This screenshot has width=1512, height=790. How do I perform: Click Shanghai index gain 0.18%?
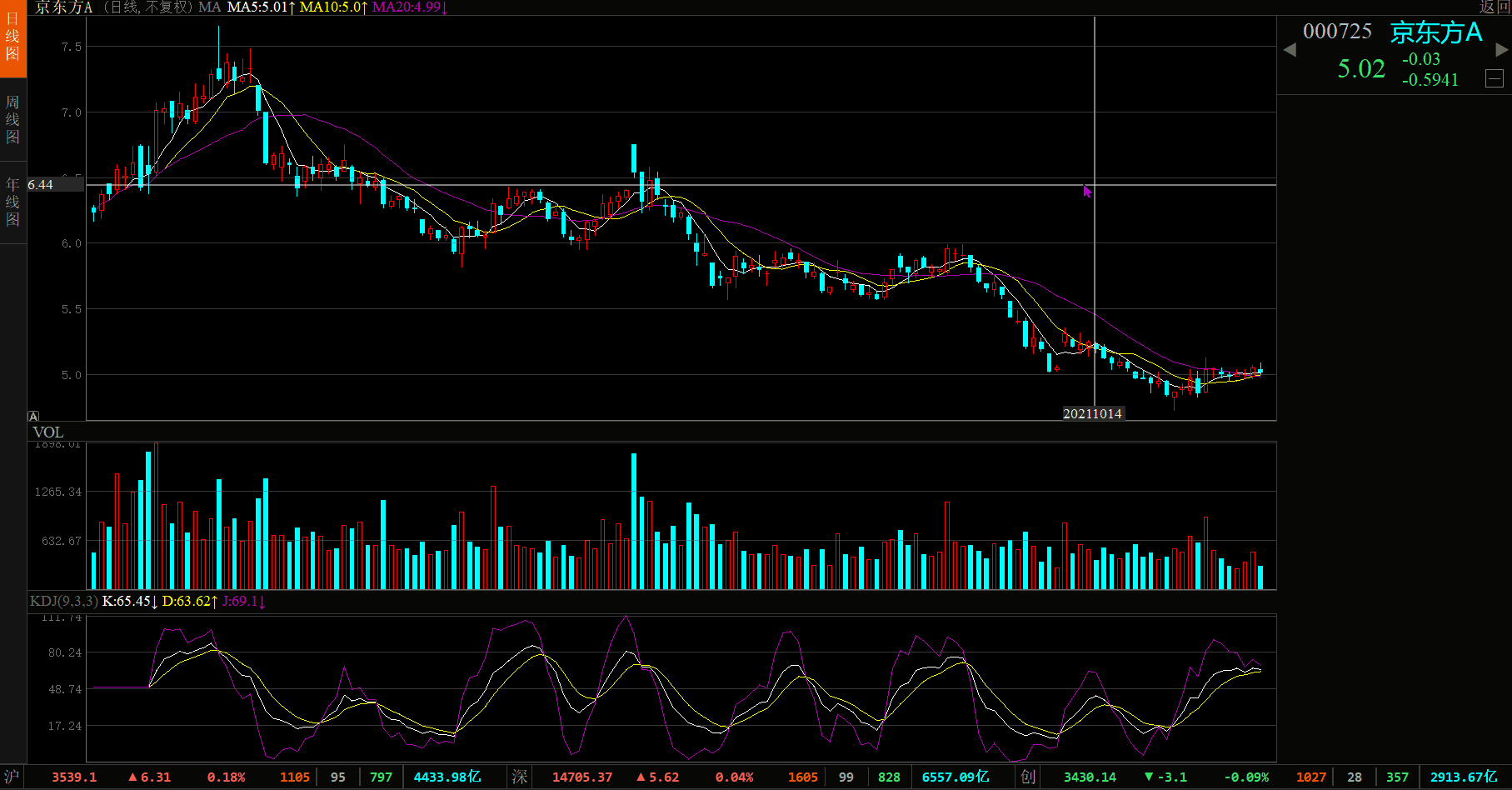[227, 777]
